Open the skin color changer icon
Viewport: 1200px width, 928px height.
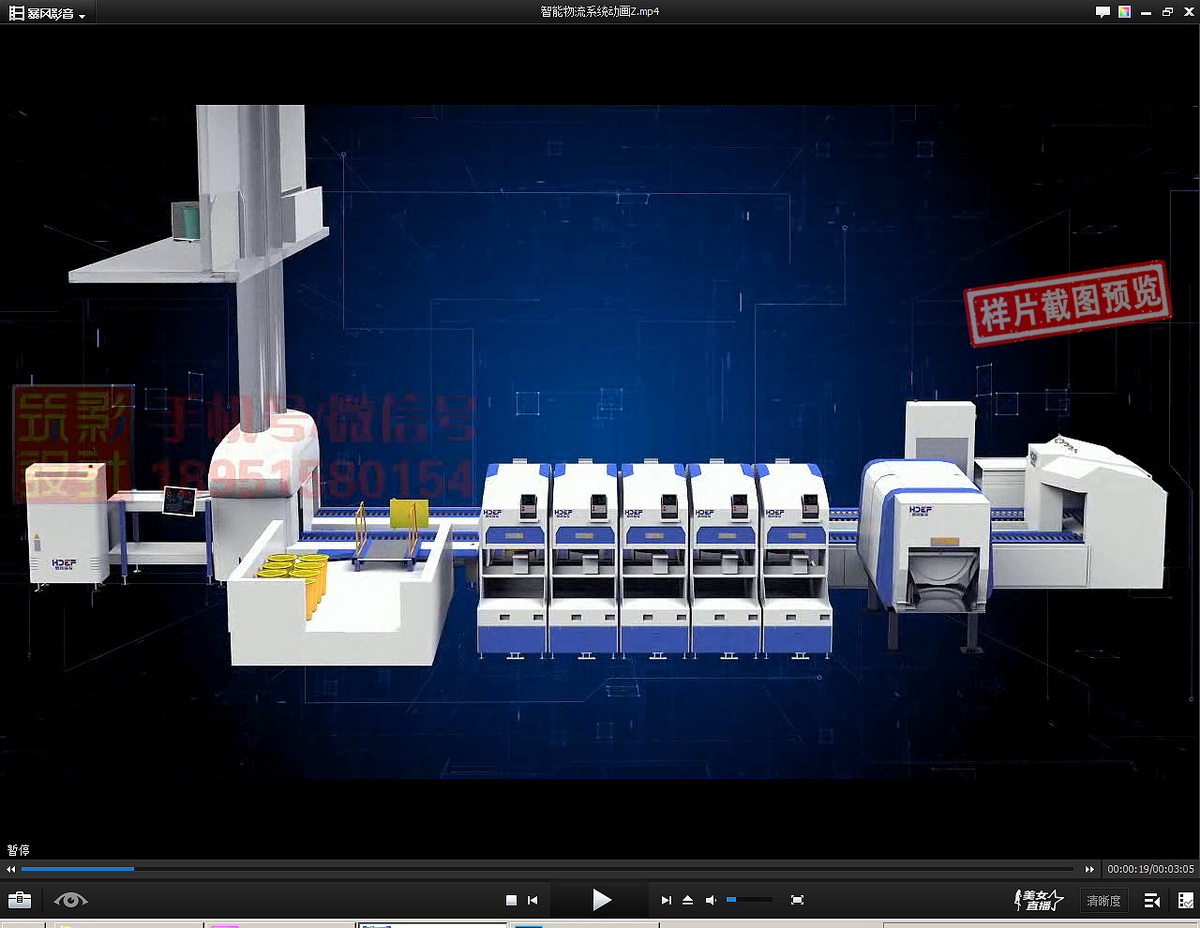1125,12
